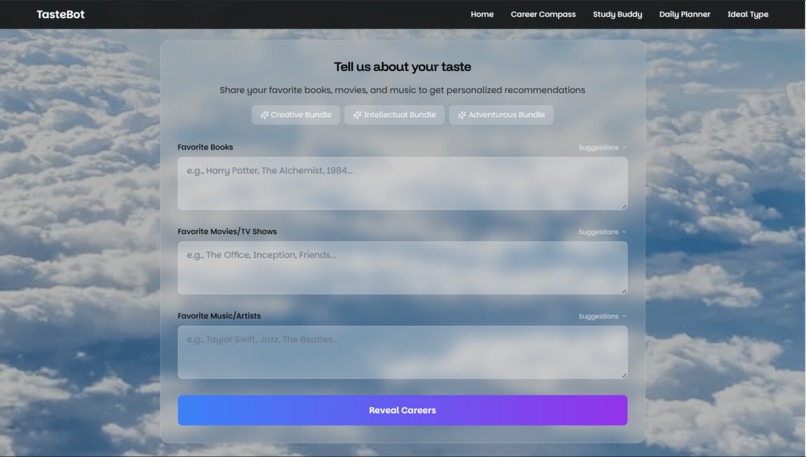Click the sparkle icon on Creative Bundle
Screen dimensions: 806x457
[x=264, y=115]
